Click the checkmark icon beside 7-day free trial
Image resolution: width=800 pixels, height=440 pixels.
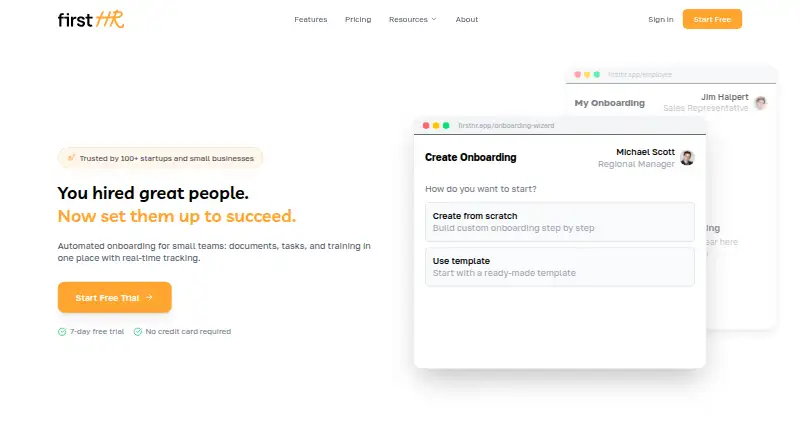point(62,332)
